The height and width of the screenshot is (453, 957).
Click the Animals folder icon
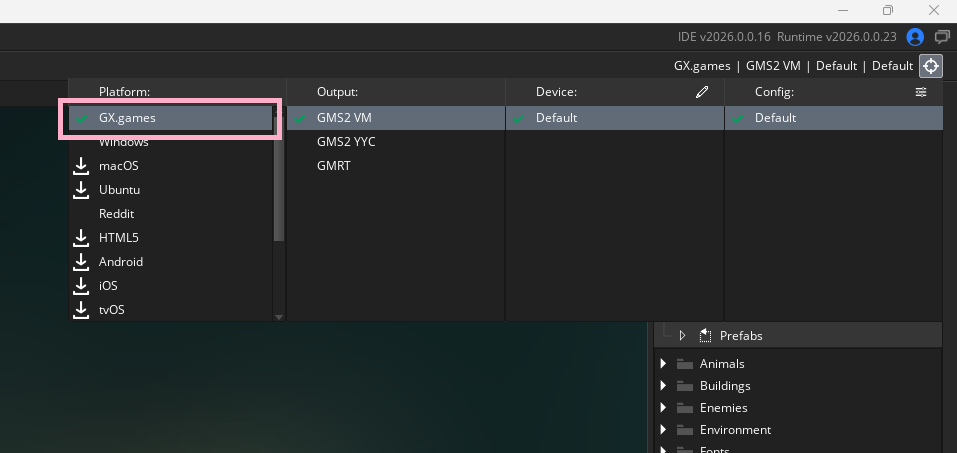tap(685, 364)
